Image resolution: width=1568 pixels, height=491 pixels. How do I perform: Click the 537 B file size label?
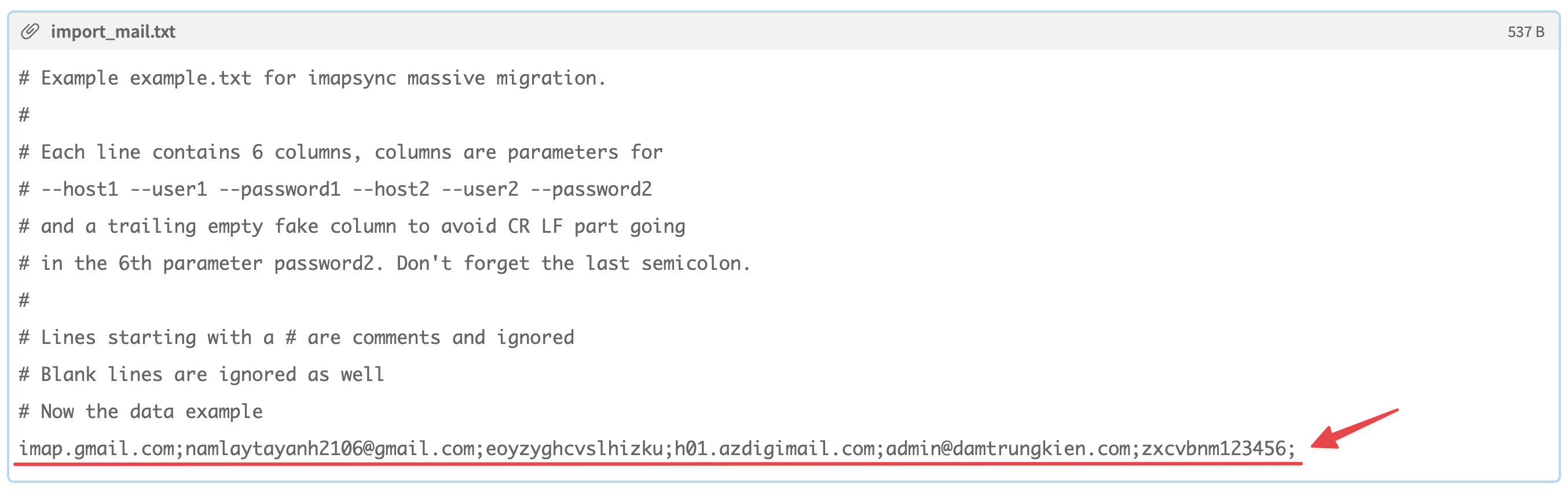pyautogui.click(x=1525, y=32)
